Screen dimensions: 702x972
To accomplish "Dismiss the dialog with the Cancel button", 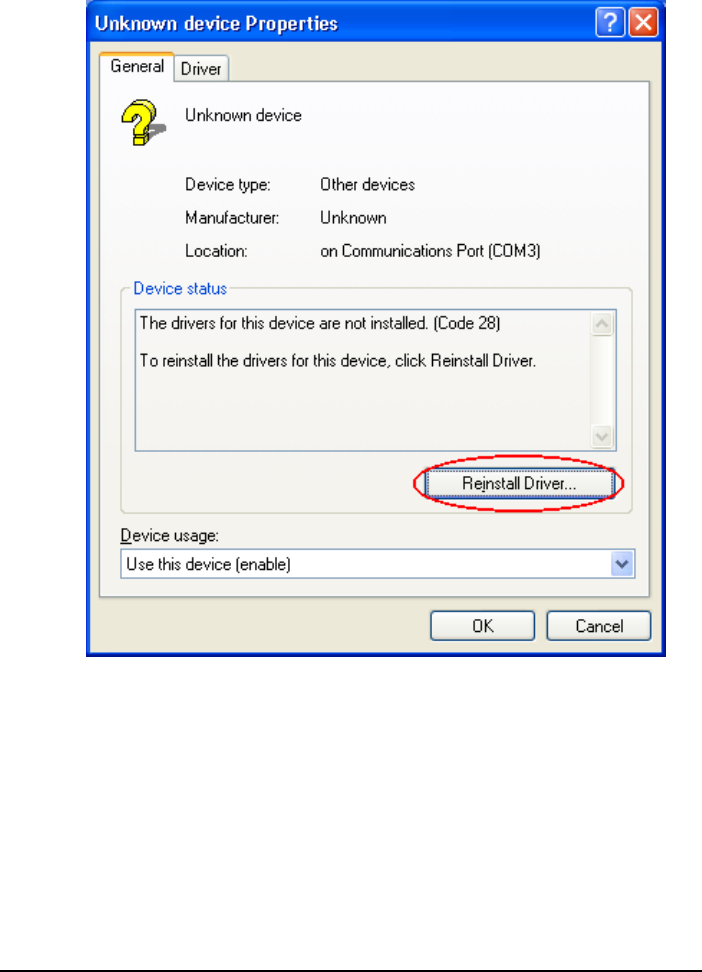I will click(598, 626).
